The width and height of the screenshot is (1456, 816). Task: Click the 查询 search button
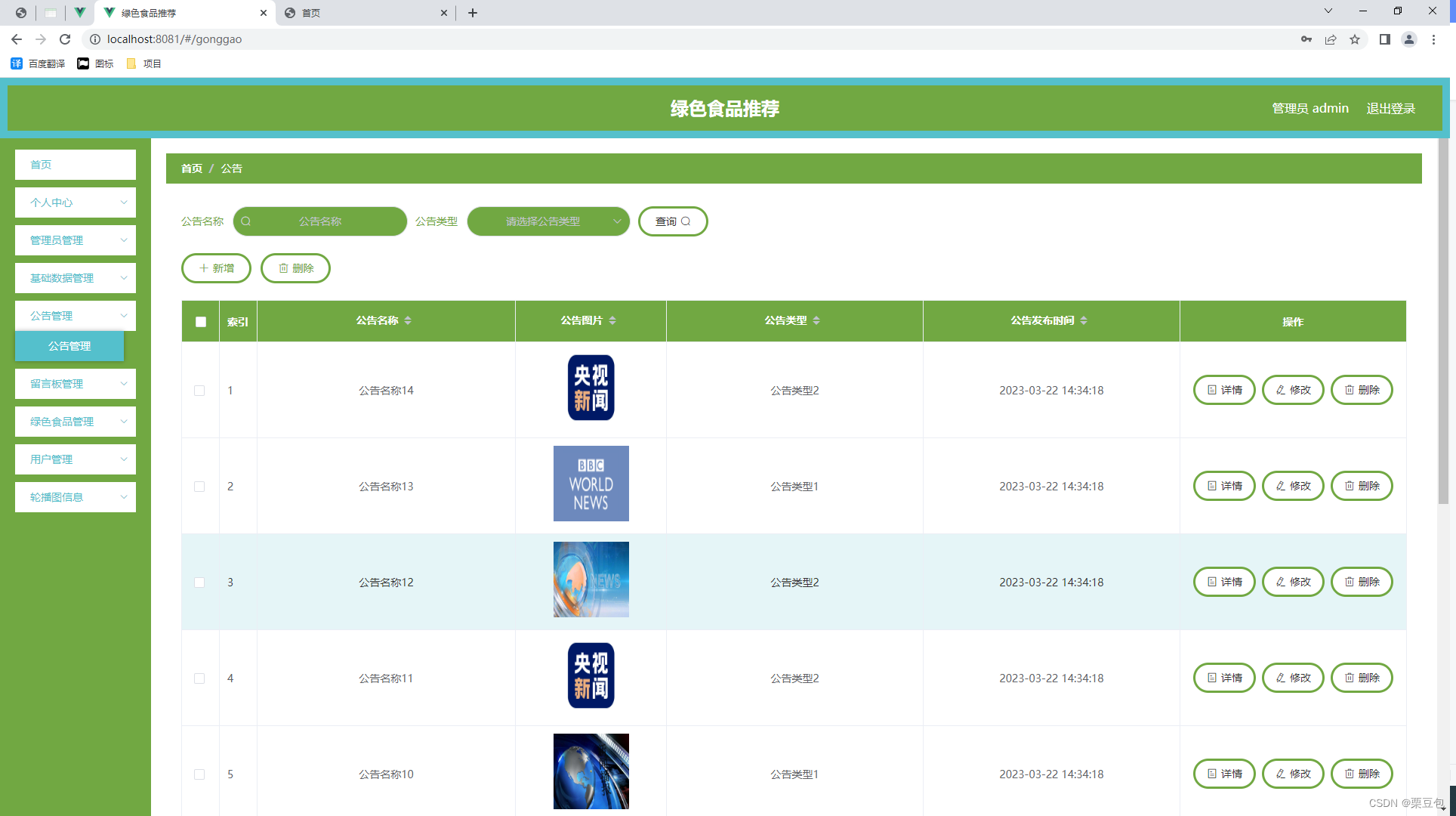672,221
